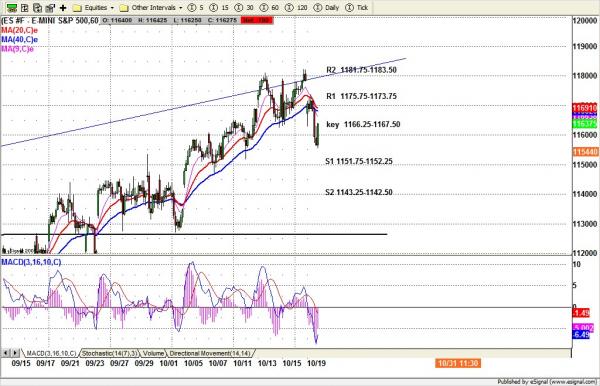600x386 pixels.
Task: Click the Other Intervals folder icon
Action: (x=124, y=8)
